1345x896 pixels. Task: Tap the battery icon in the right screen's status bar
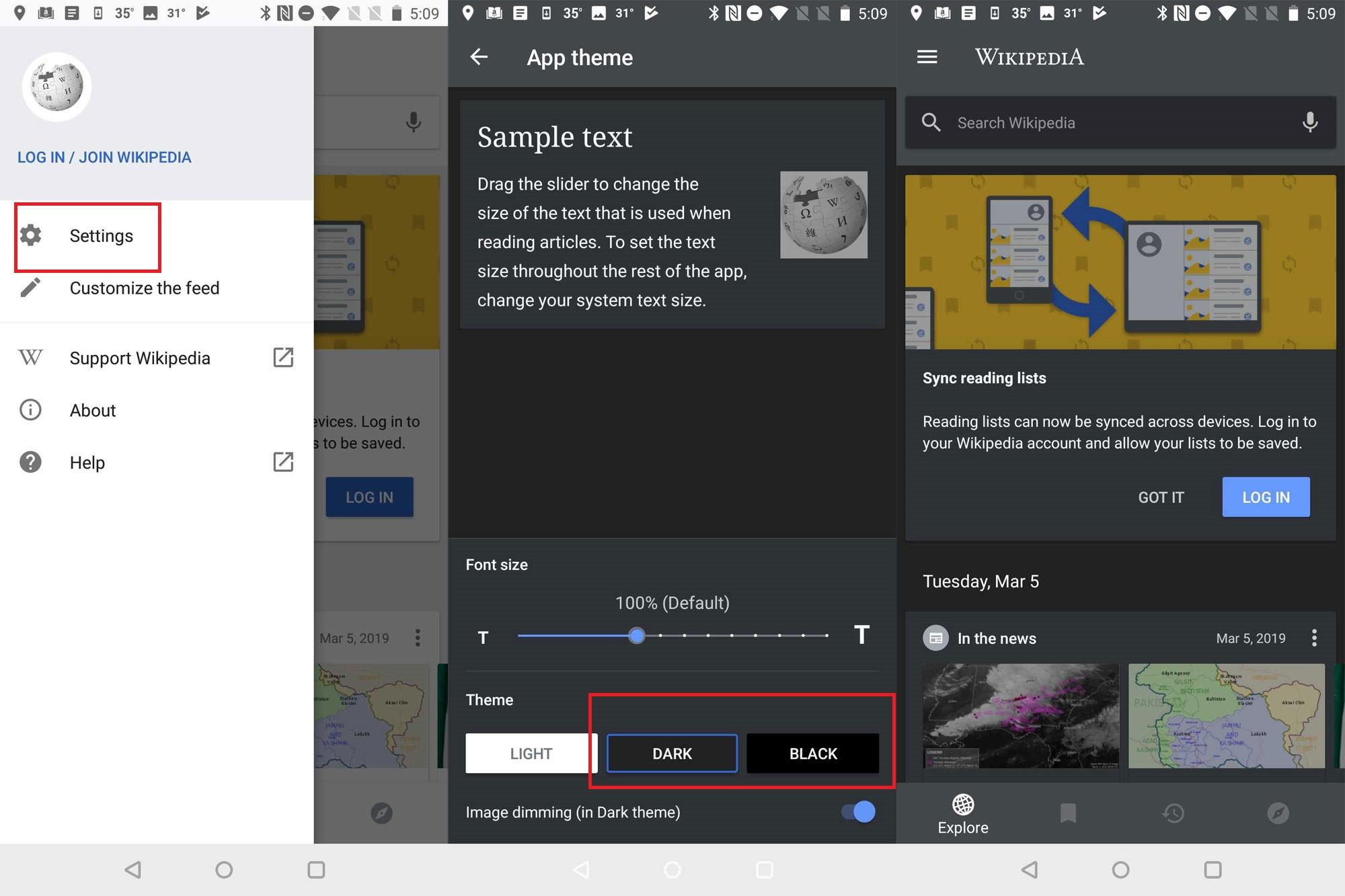[1293, 13]
